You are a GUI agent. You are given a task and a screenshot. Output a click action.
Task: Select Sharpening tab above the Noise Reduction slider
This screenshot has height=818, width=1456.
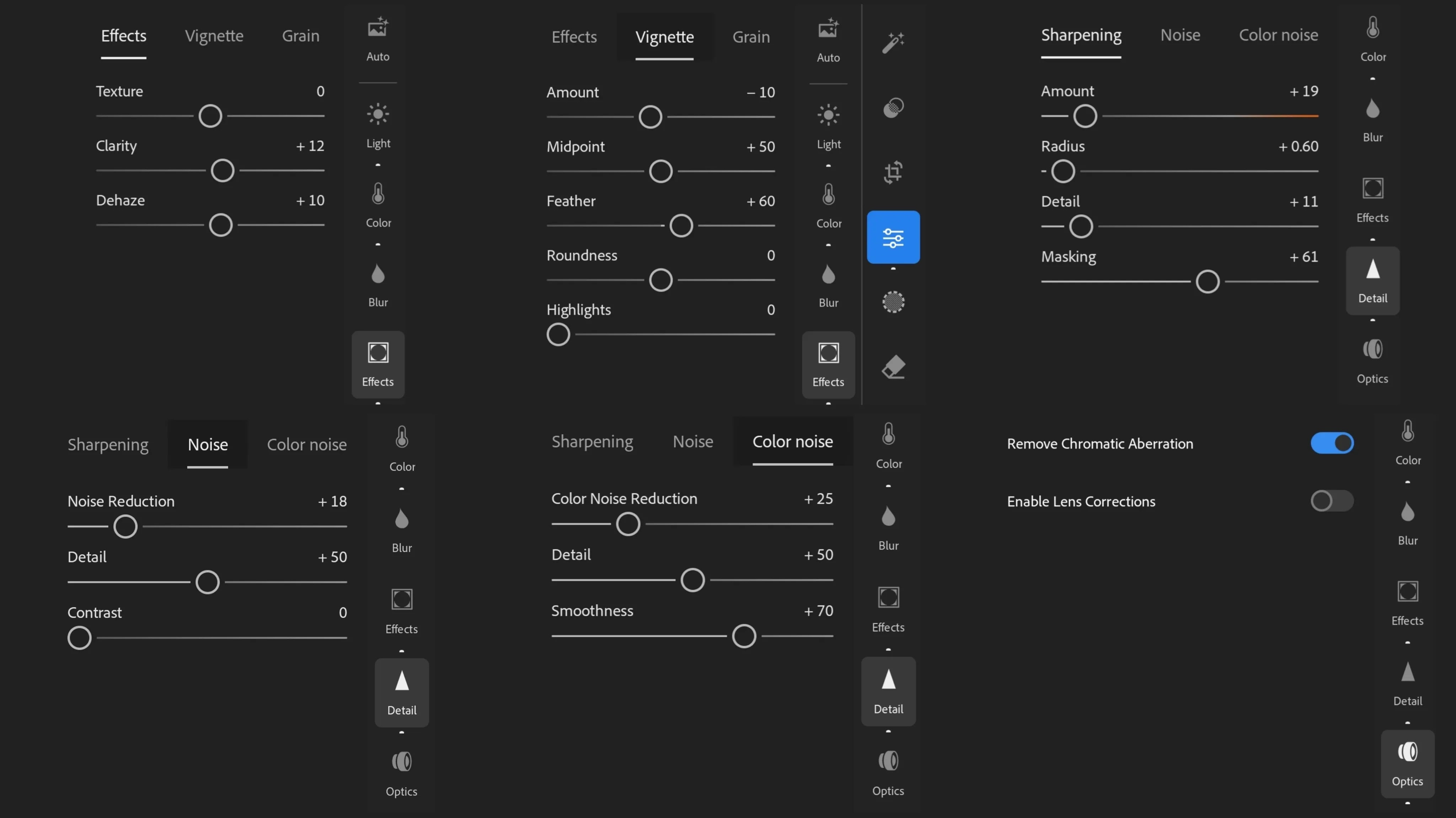(x=108, y=445)
